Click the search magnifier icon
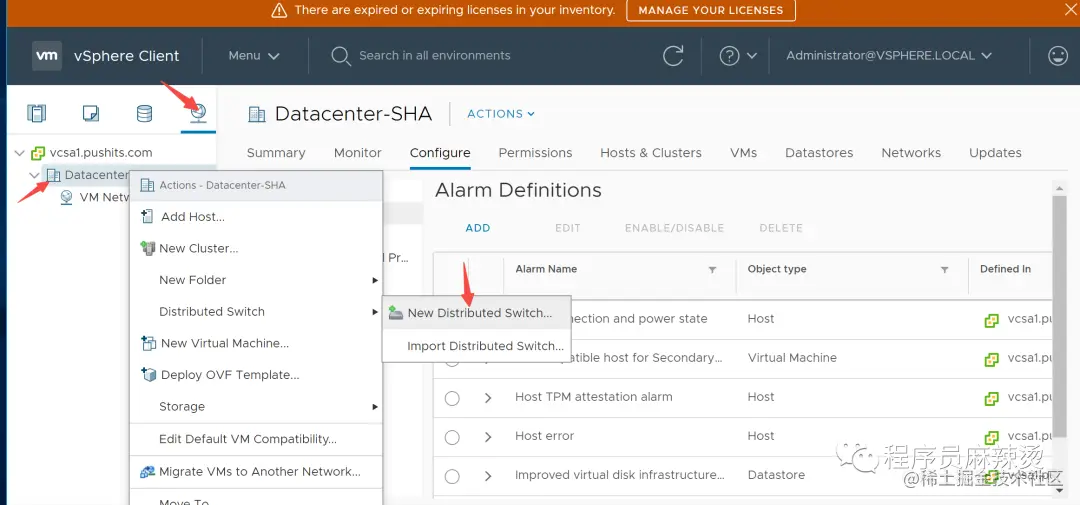 point(341,56)
